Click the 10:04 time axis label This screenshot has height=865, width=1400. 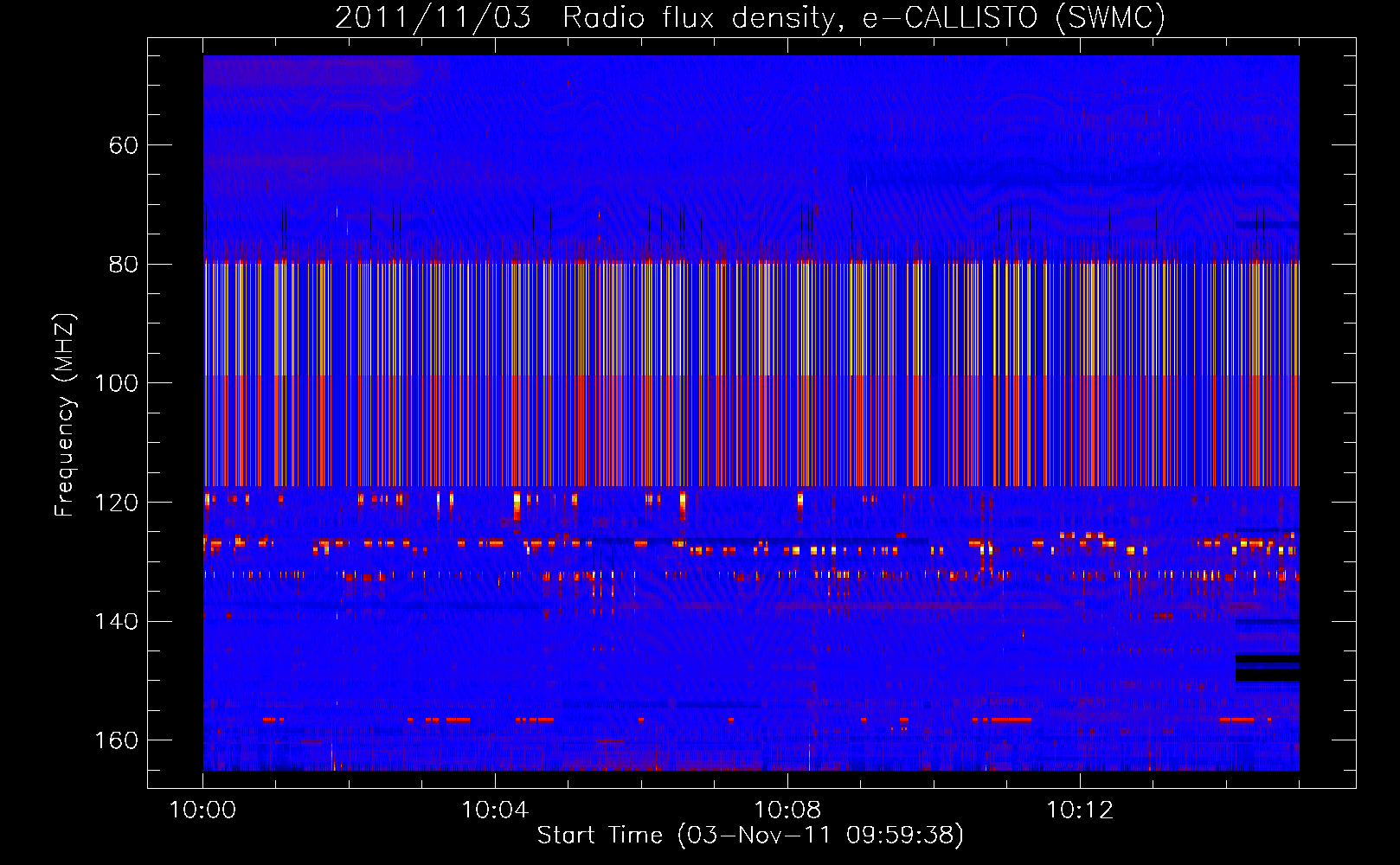point(495,811)
